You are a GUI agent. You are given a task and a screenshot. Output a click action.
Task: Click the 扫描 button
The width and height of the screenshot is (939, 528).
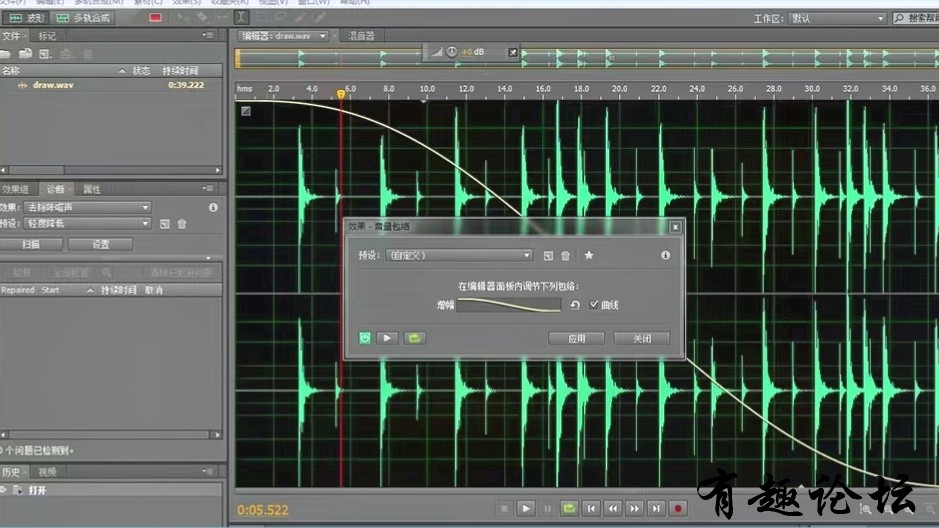[x=31, y=244]
